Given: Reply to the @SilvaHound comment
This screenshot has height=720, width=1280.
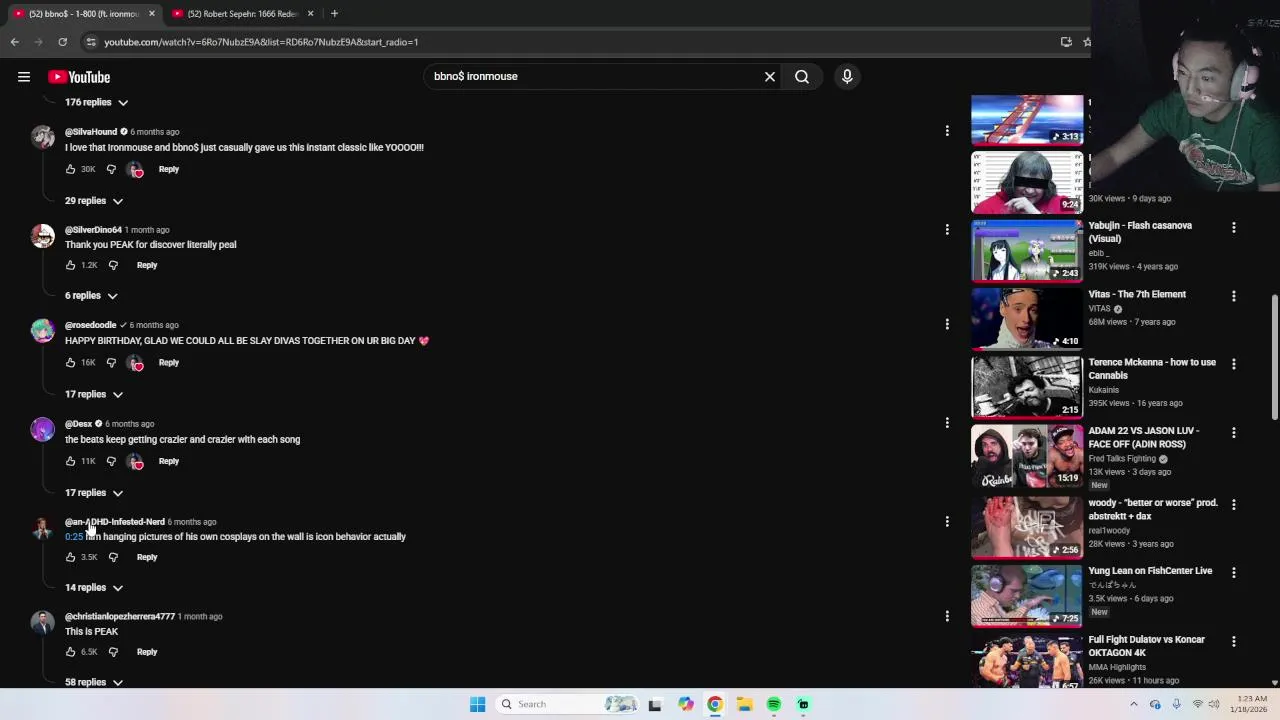Looking at the screenshot, I should click(168, 169).
